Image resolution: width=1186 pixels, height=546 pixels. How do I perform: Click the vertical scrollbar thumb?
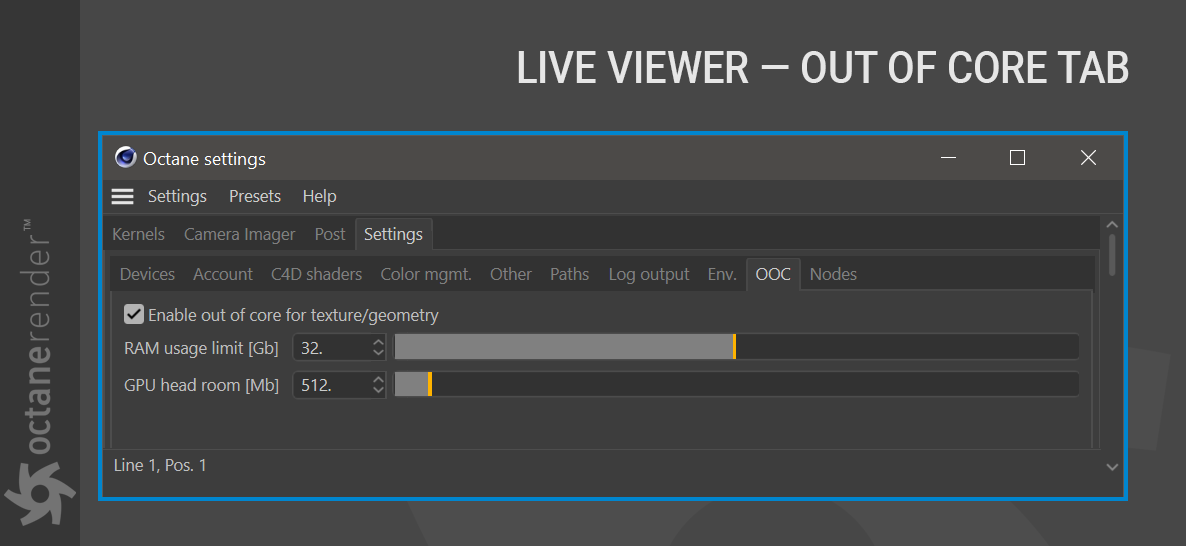coord(1112,255)
